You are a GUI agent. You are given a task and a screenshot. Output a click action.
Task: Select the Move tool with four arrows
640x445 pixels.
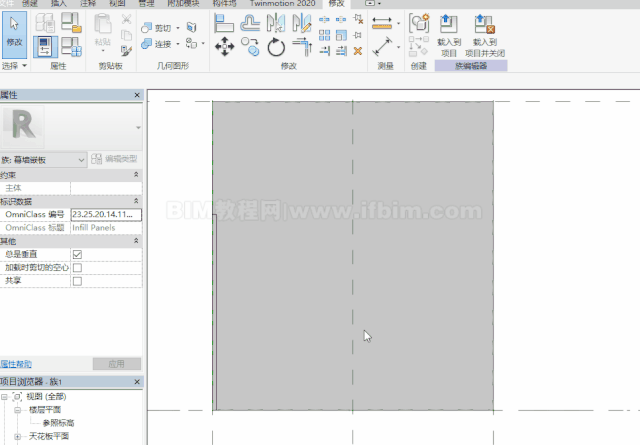(x=224, y=47)
